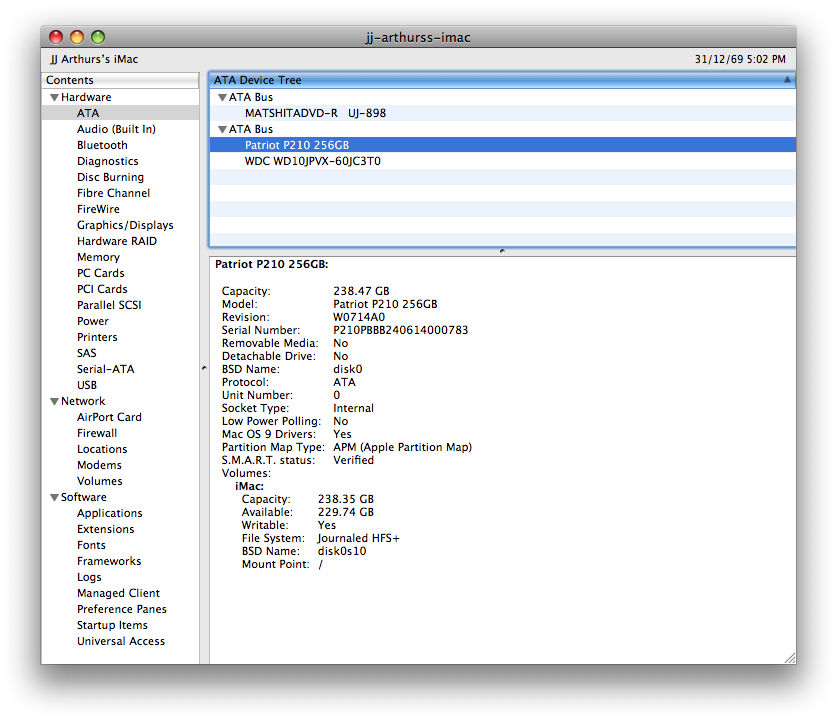Select Extensions in Software list
This screenshot has width=837, height=720.
[x=105, y=529]
